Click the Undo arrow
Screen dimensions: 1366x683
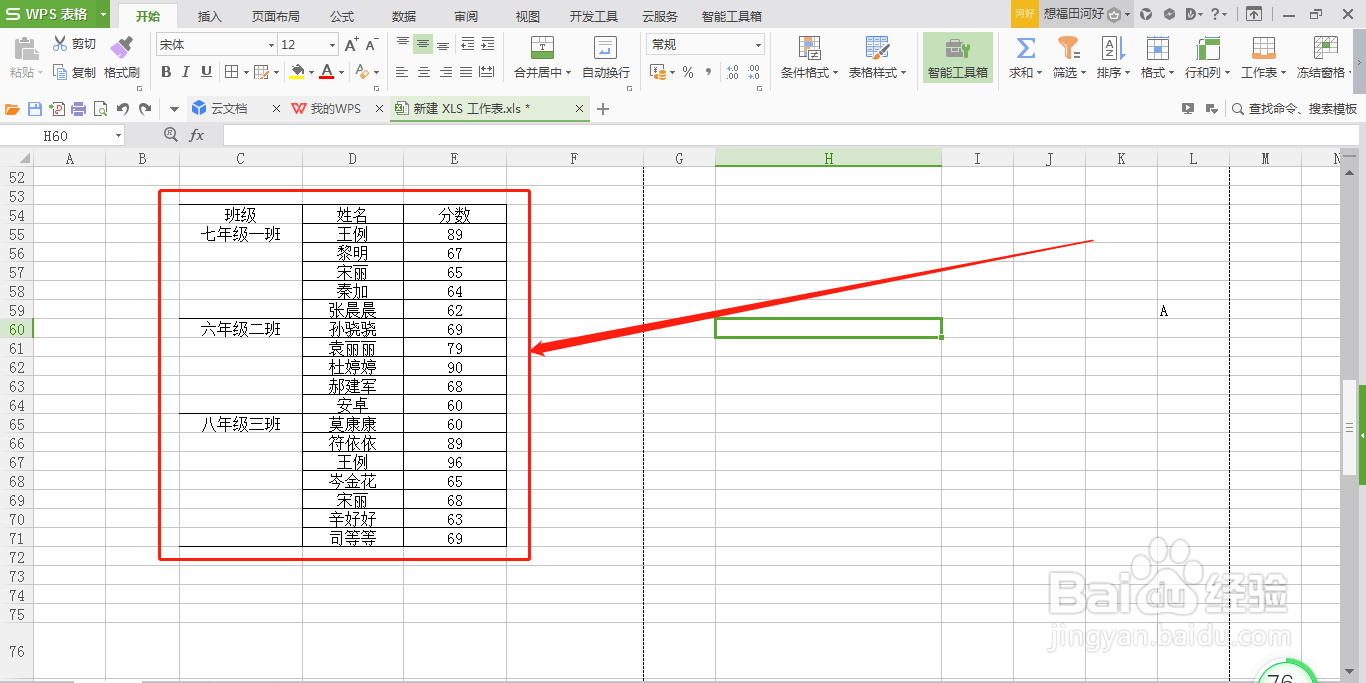(123, 109)
